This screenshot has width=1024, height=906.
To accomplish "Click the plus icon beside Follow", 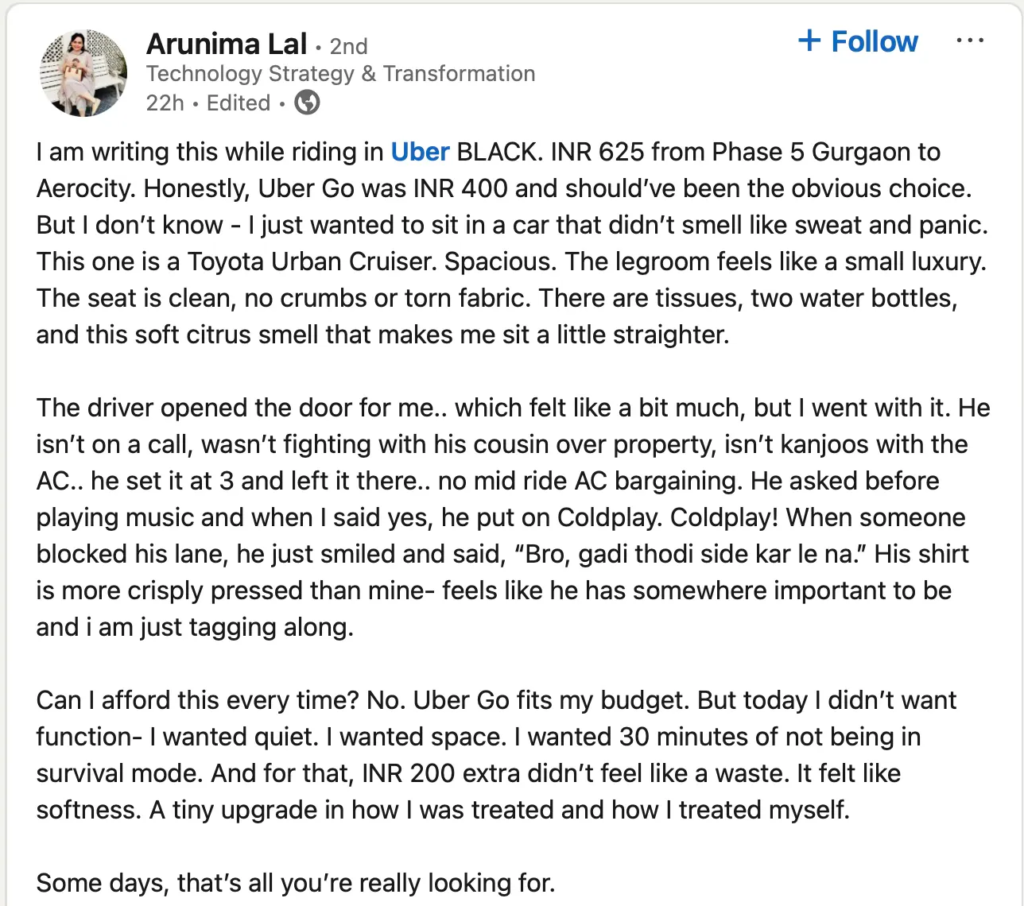I will (809, 40).
